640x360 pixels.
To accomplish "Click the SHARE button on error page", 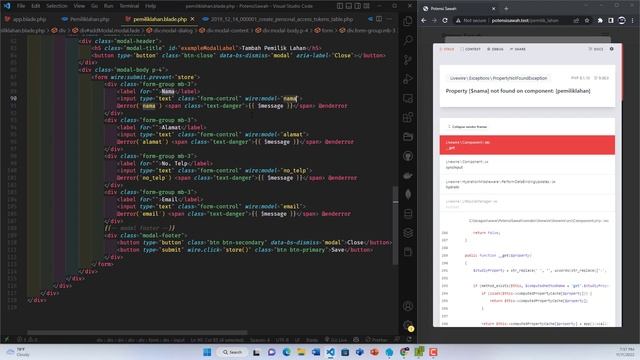I will click(x=518, y=49).
